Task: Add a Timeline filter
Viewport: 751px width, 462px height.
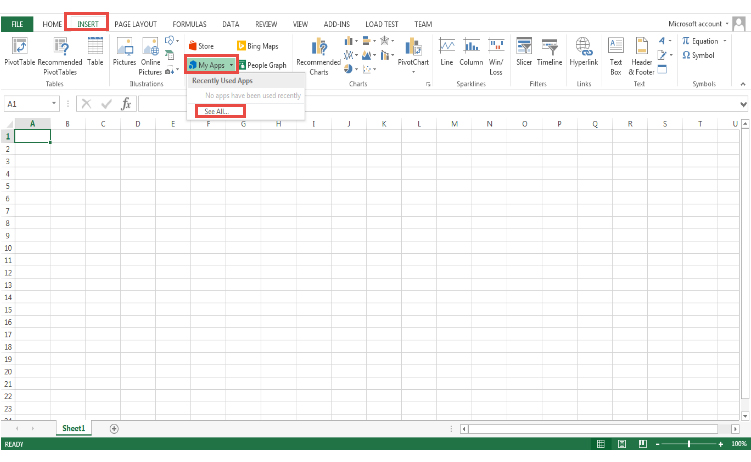Action: 549,51
